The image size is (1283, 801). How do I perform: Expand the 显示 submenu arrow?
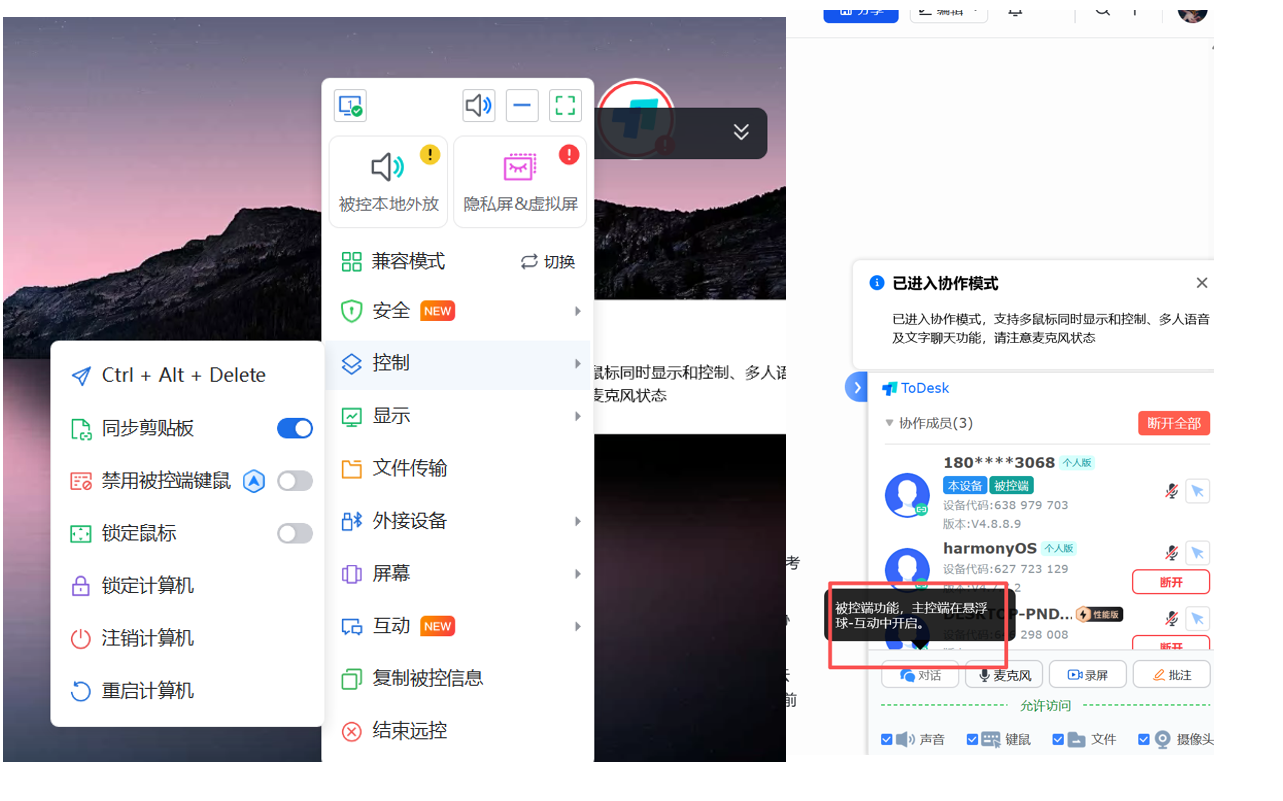click(577, 416)
